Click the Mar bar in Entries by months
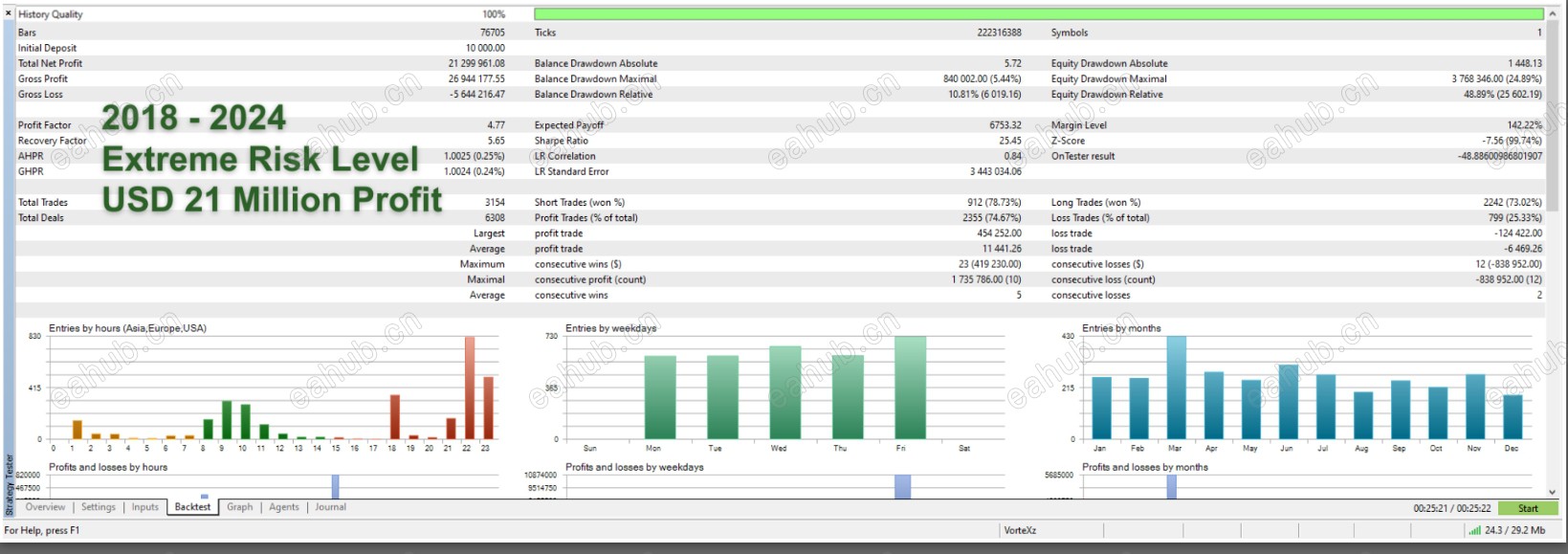Screen dimensions: 1568x554 1176,388
